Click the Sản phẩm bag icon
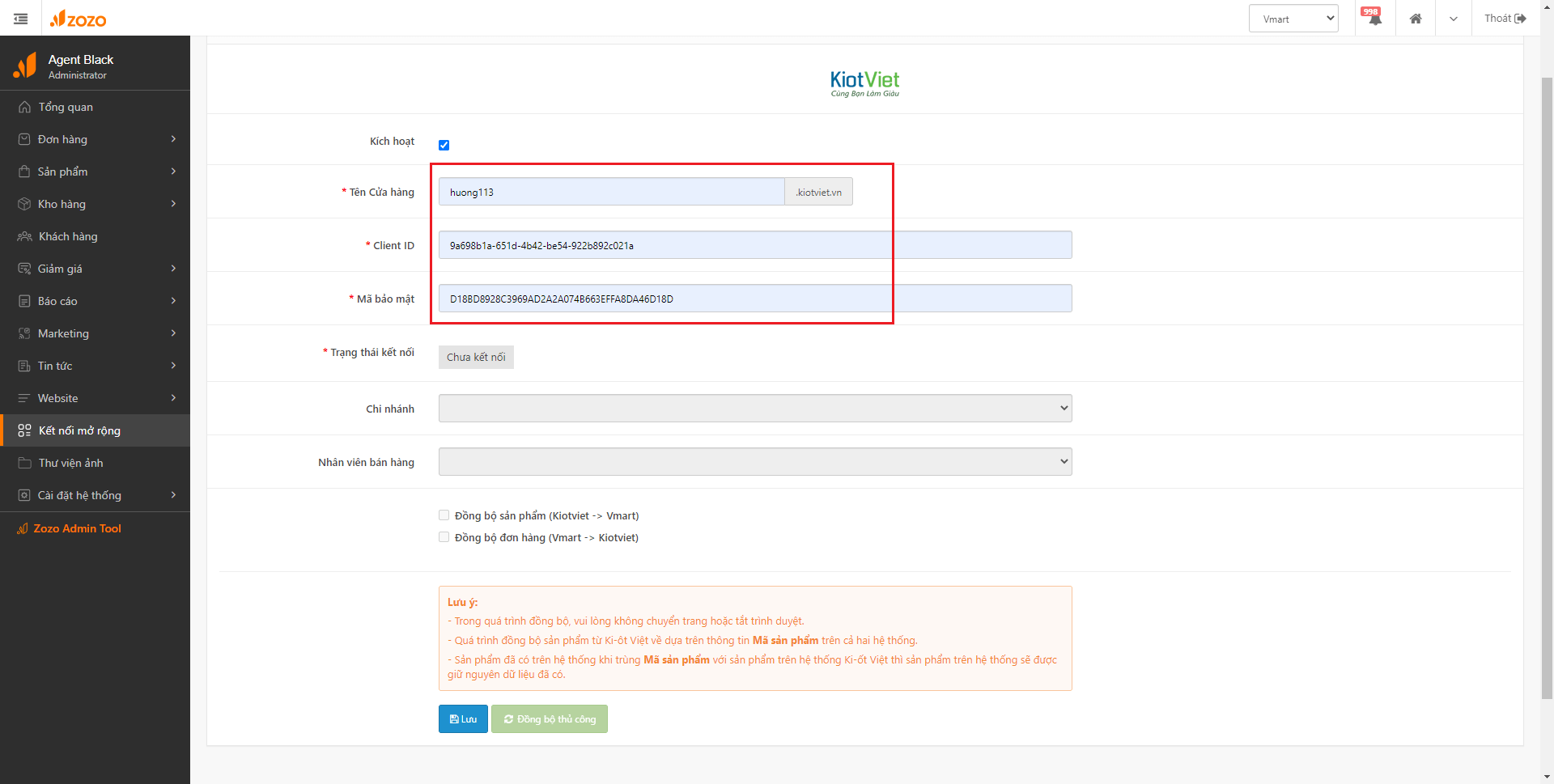Image resolution: width=1554 pixels, height=784 pixels. (x=24, y=172)
